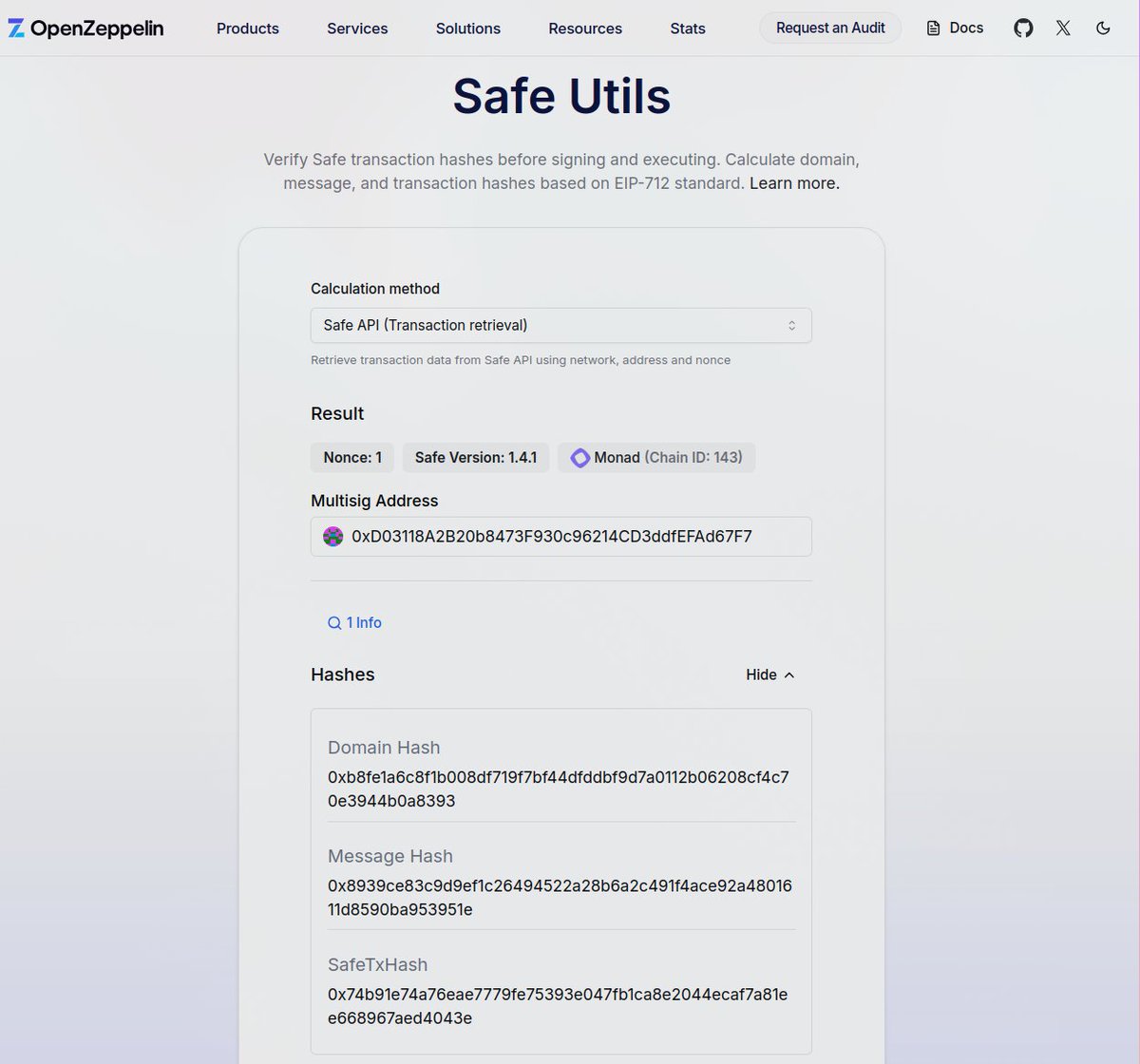Click the Multisig Address field
Image resolution: width=1140 pixels, height=1064 pixels.
click(x=561, y=537)
